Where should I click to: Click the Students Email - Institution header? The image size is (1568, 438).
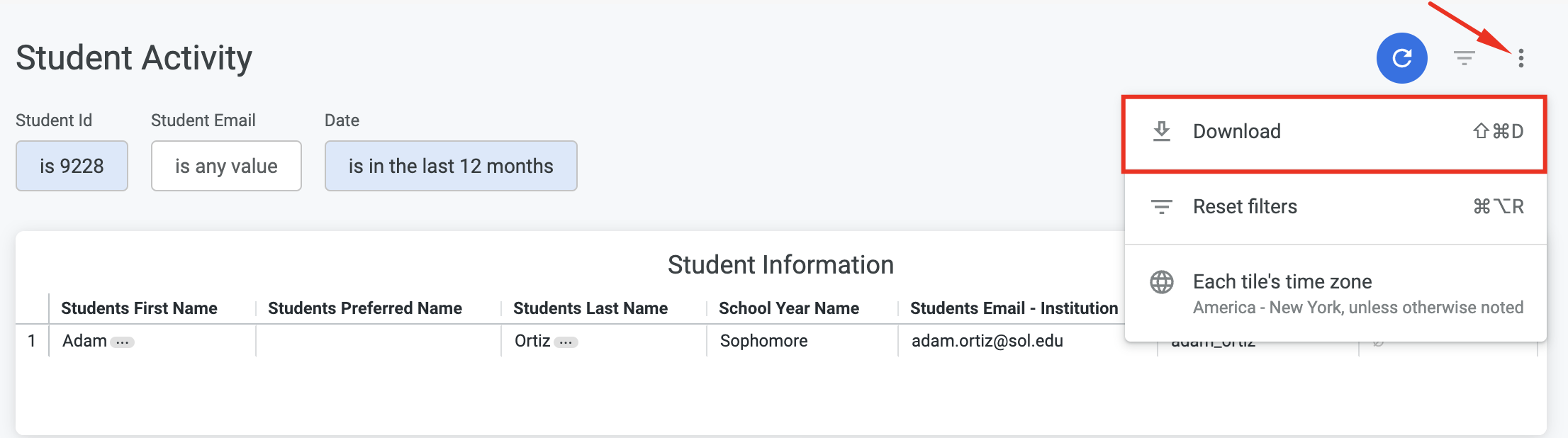[1014, 308]
